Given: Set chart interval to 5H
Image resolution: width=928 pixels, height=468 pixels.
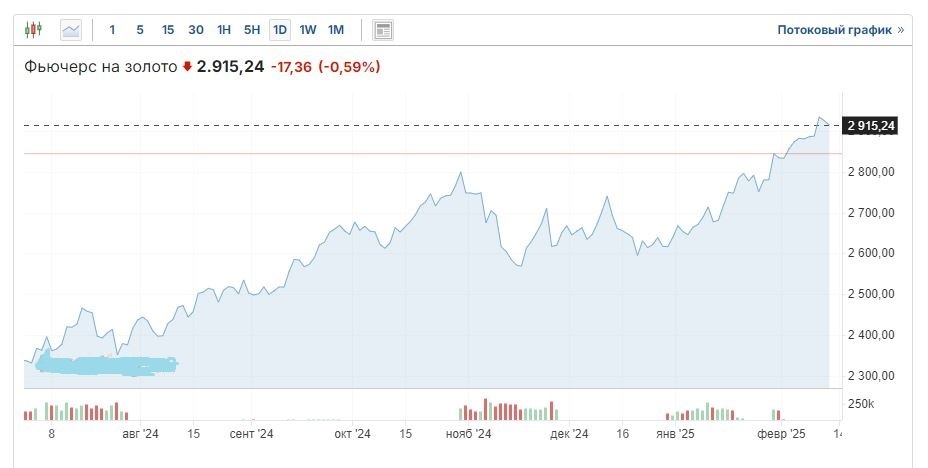Looking at the screenshot, I should [x=252, y=30].
